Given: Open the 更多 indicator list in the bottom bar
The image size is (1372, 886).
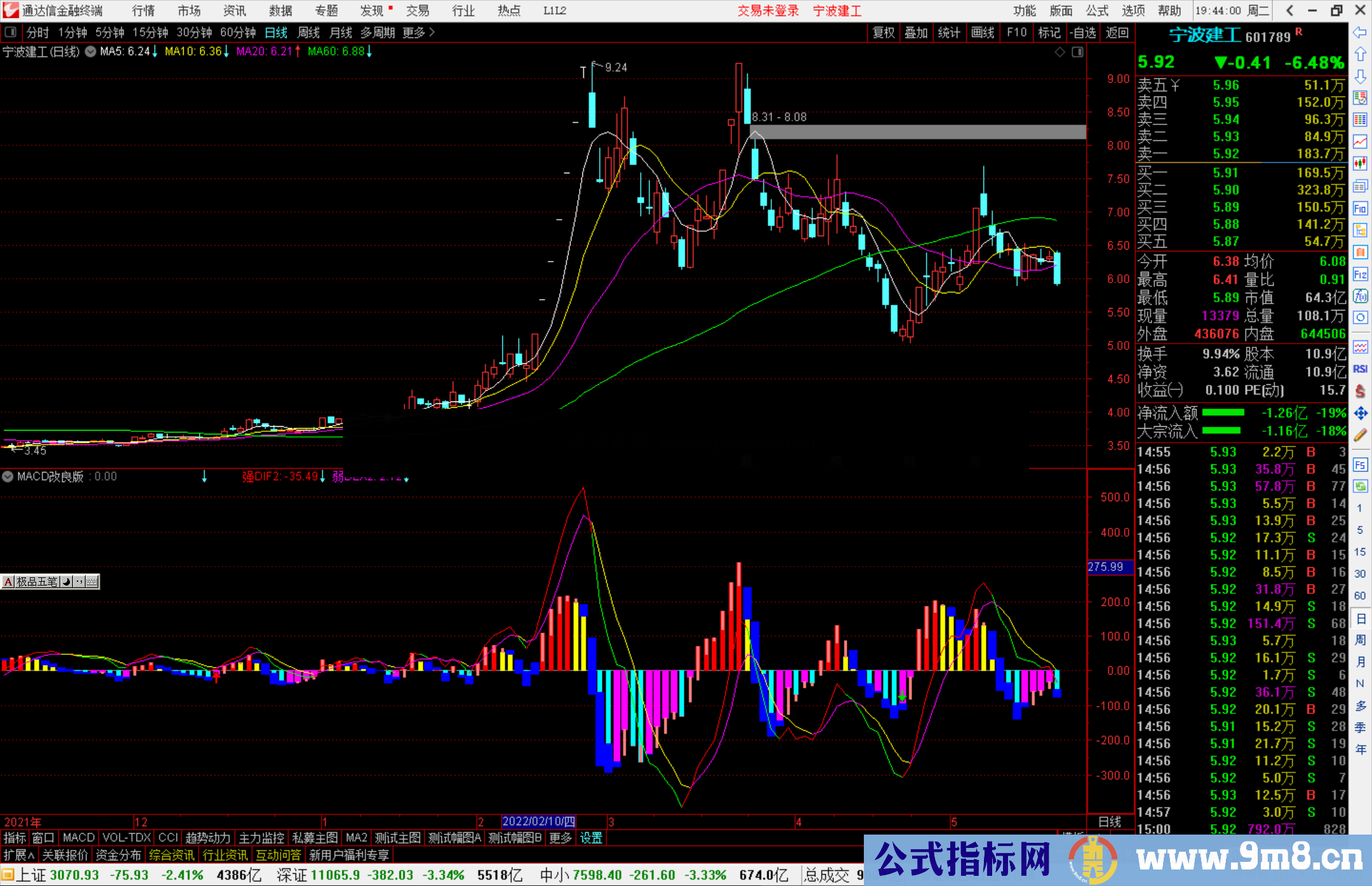Looking at the screenshot, I should [560, 838].
